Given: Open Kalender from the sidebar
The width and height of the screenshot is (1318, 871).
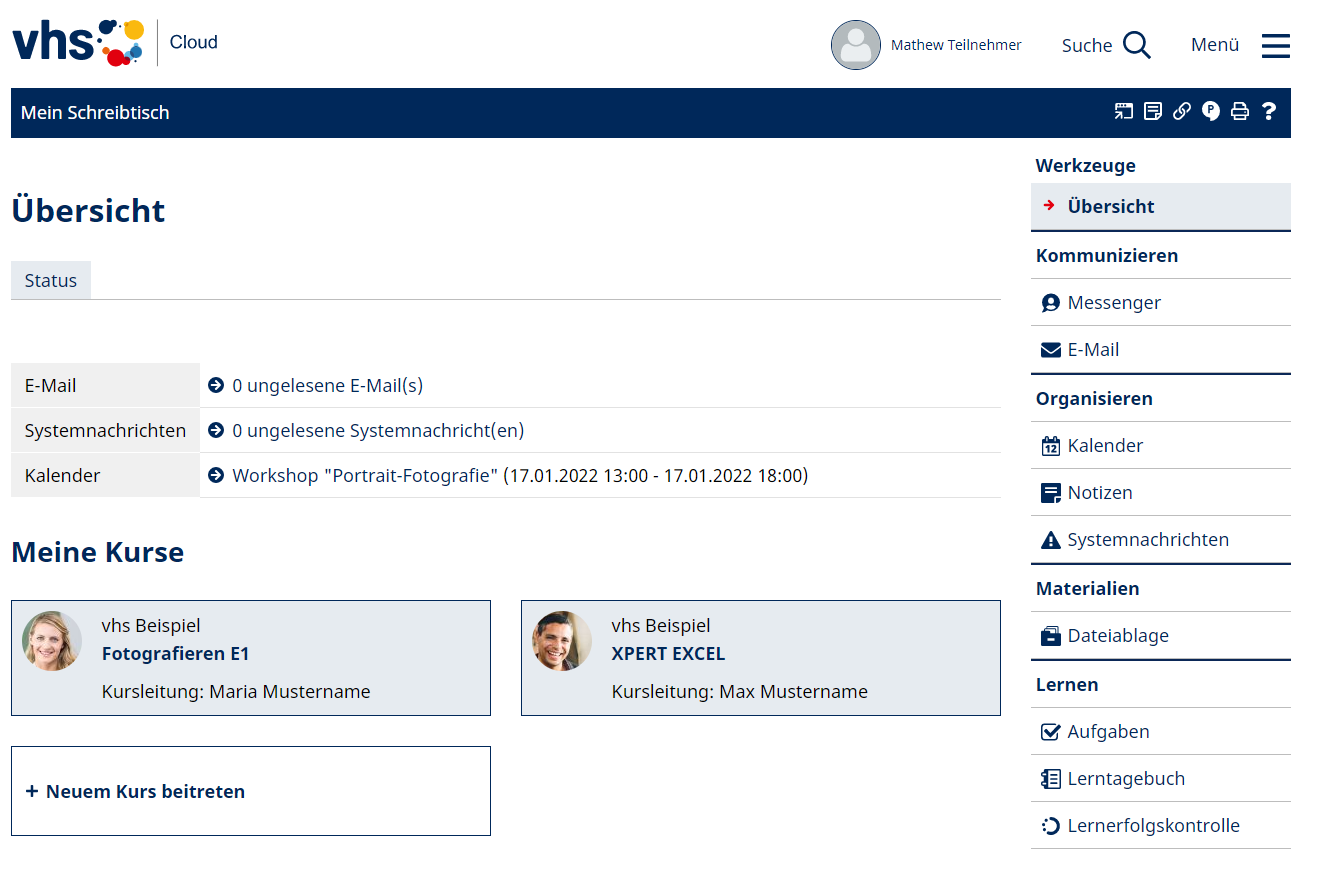Looking at the screenshot, I should [x=1104, y=445].
